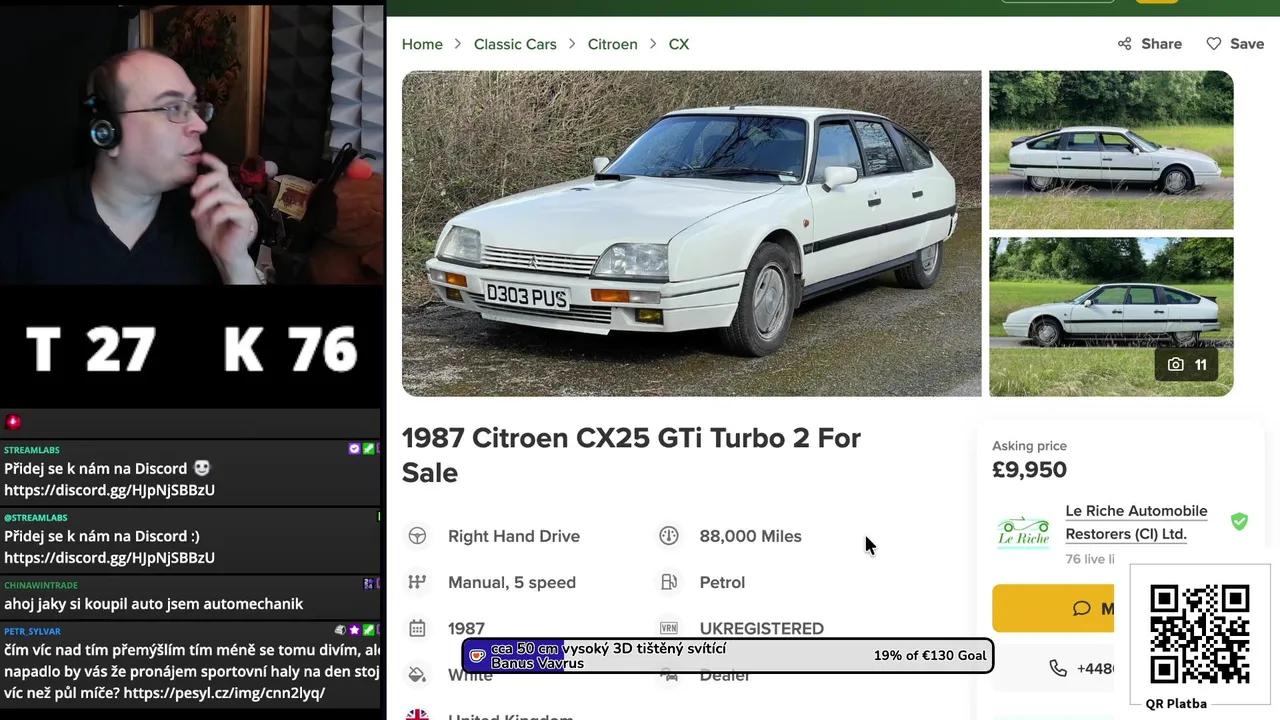Viewport: 1280px width, 720px height.
Task: Click the Share icon
Action: tap(1125, 44)
